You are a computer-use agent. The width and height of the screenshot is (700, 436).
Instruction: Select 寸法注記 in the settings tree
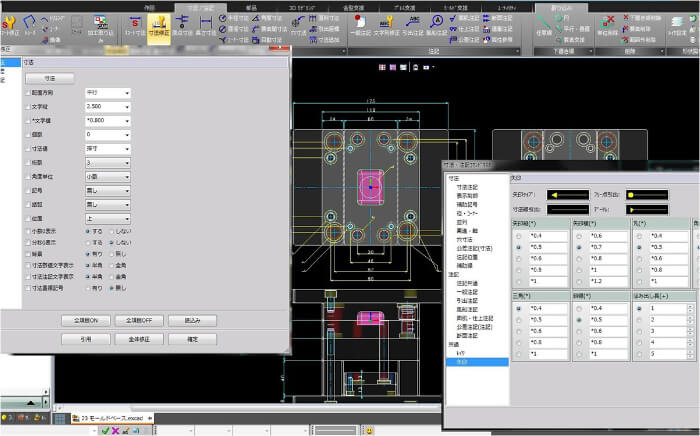pyautogui.click(x=467, y=187)
